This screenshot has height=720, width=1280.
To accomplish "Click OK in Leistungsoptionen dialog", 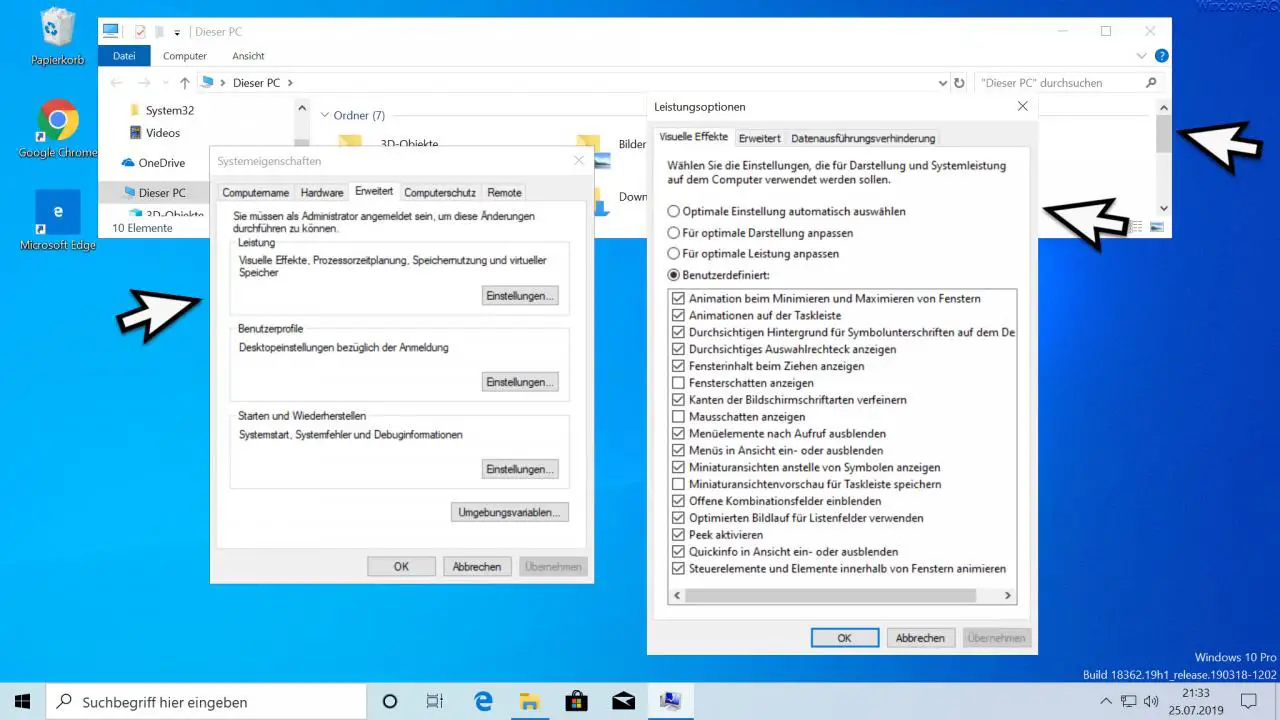I will [845, 638].
